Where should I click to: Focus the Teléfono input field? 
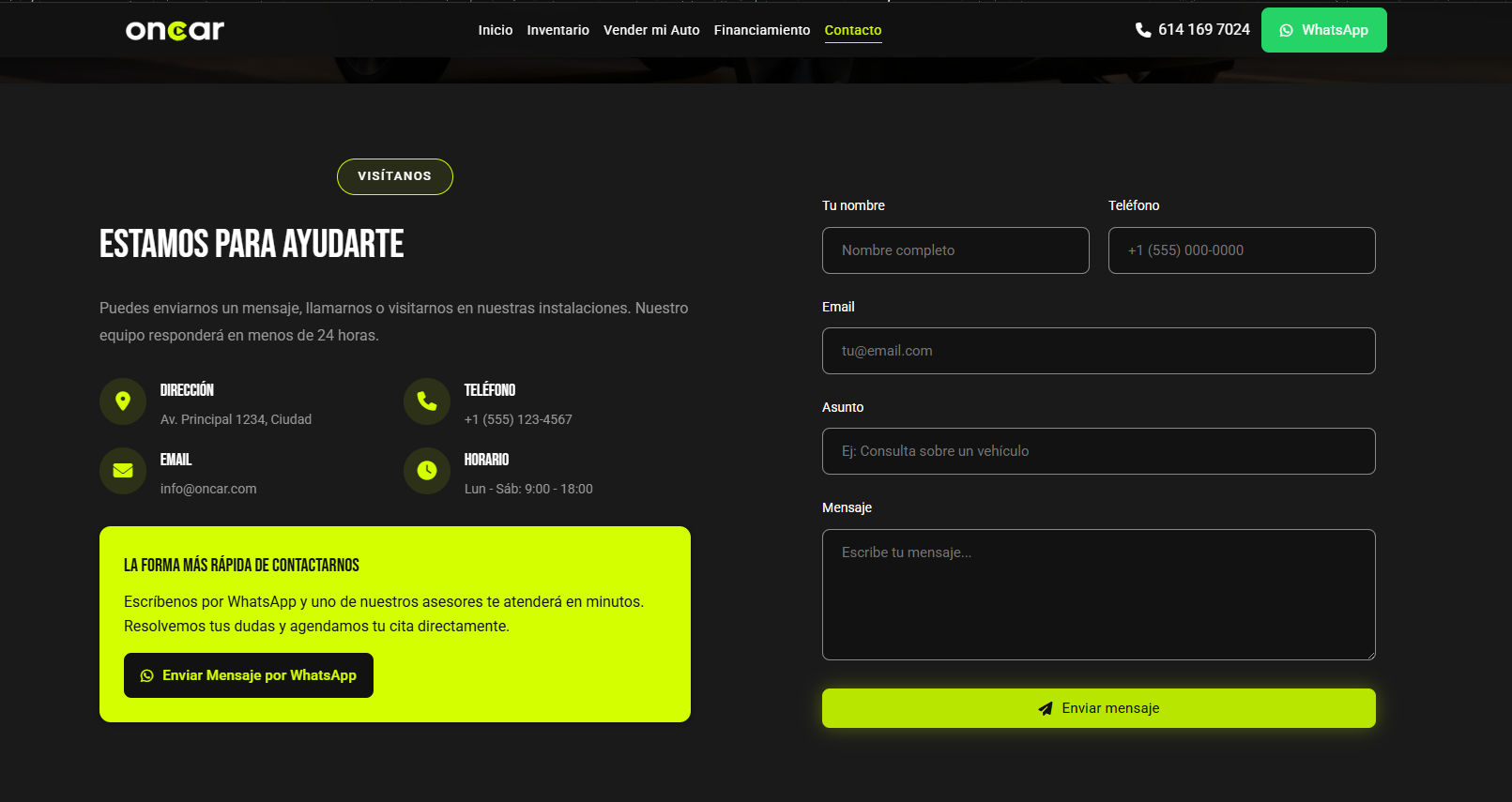click(x=1242, y=250)
